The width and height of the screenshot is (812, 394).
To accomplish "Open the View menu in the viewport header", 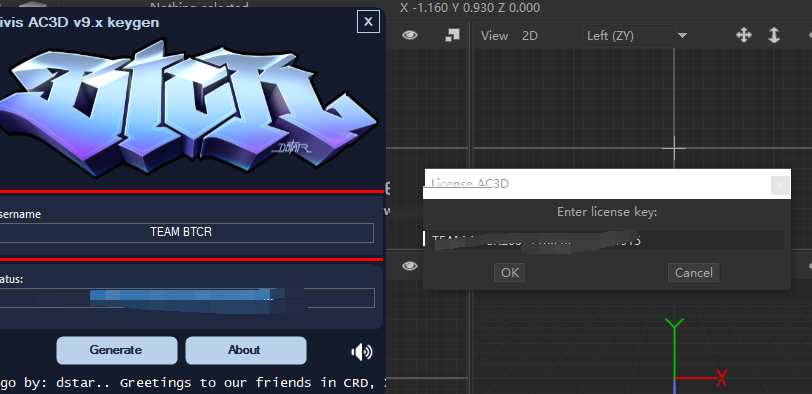I will tap(494, 36).
